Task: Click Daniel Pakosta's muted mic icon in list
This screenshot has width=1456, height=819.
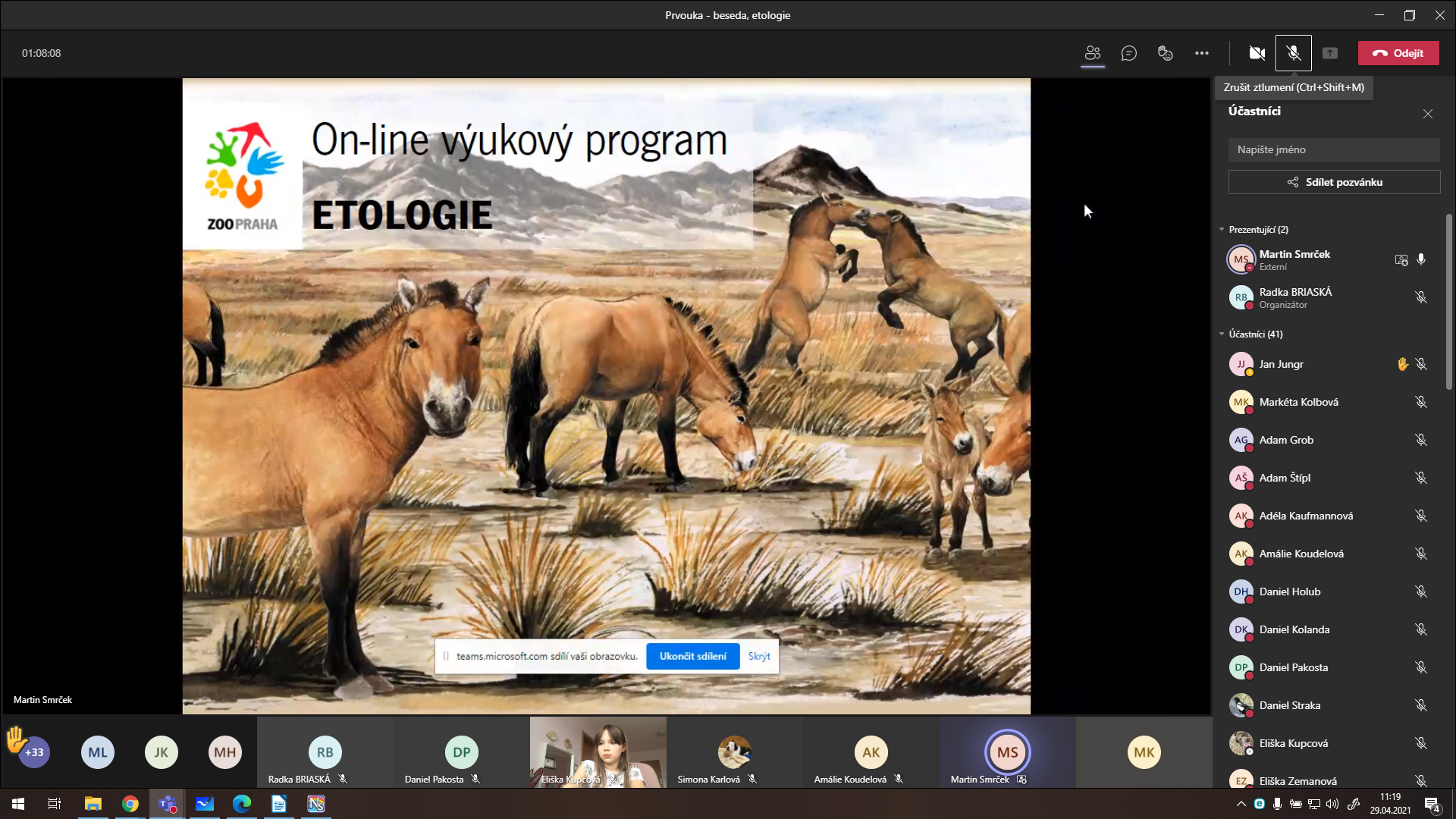Action: point(1421,667)
